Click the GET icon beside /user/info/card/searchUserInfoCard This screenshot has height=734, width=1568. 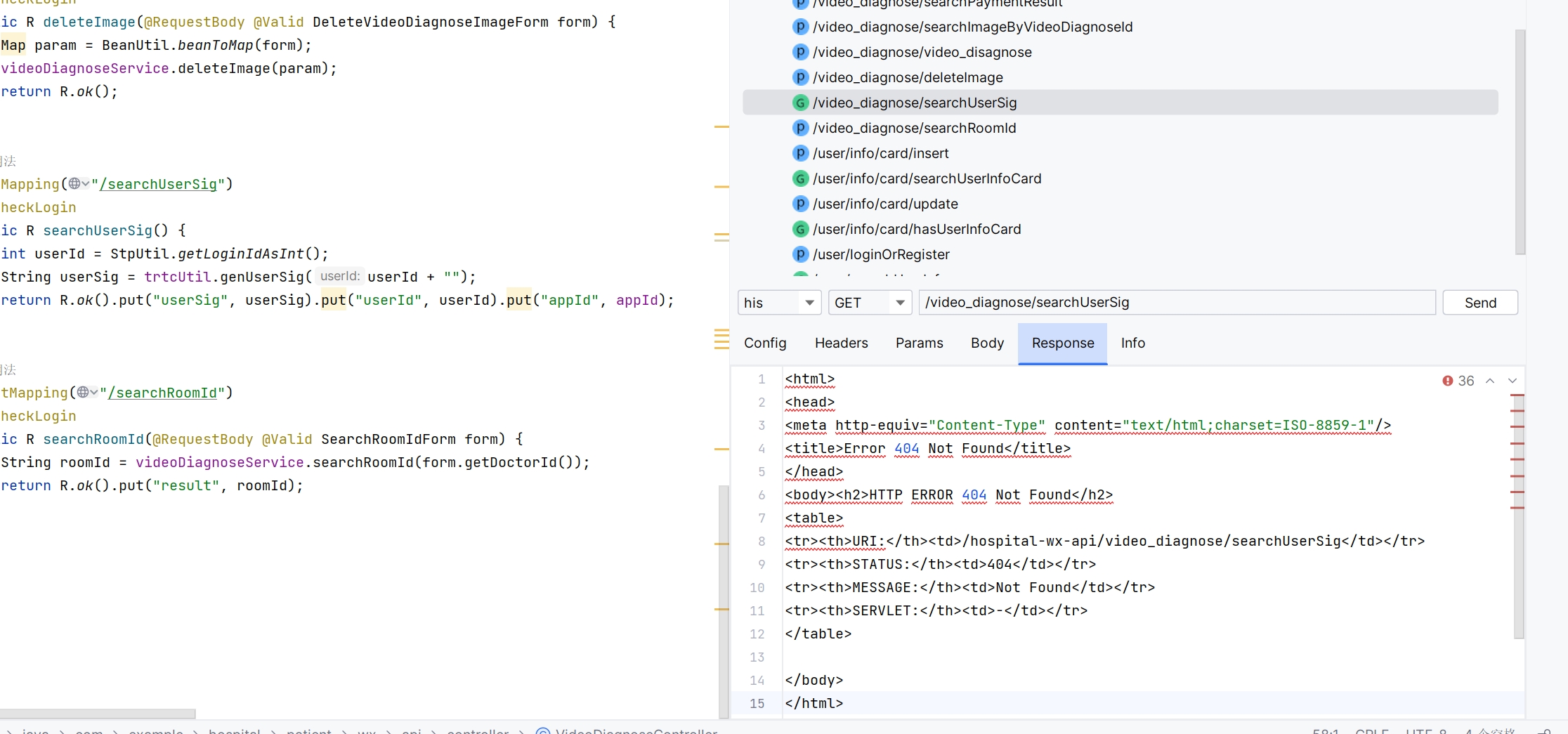tap(800, 178)
